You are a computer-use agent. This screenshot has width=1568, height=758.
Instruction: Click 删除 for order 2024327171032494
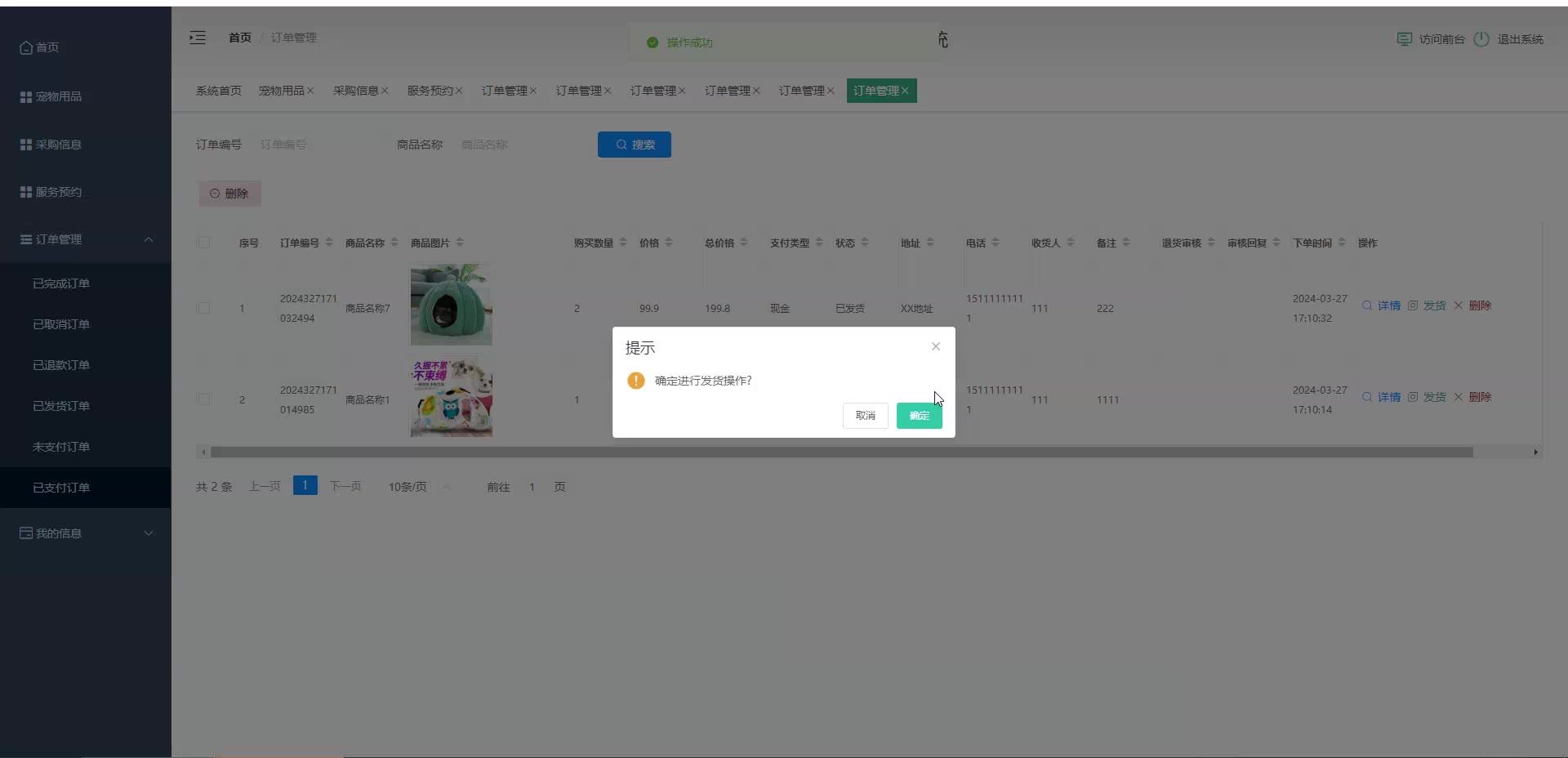pos(1473,305)
